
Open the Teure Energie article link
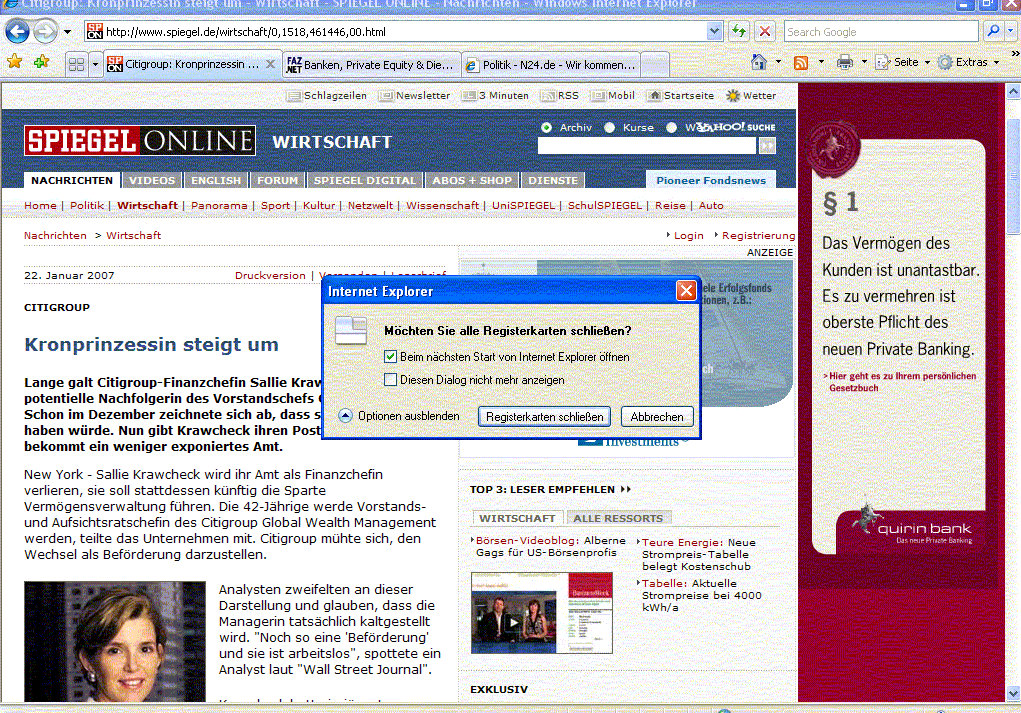click(698, 554)
